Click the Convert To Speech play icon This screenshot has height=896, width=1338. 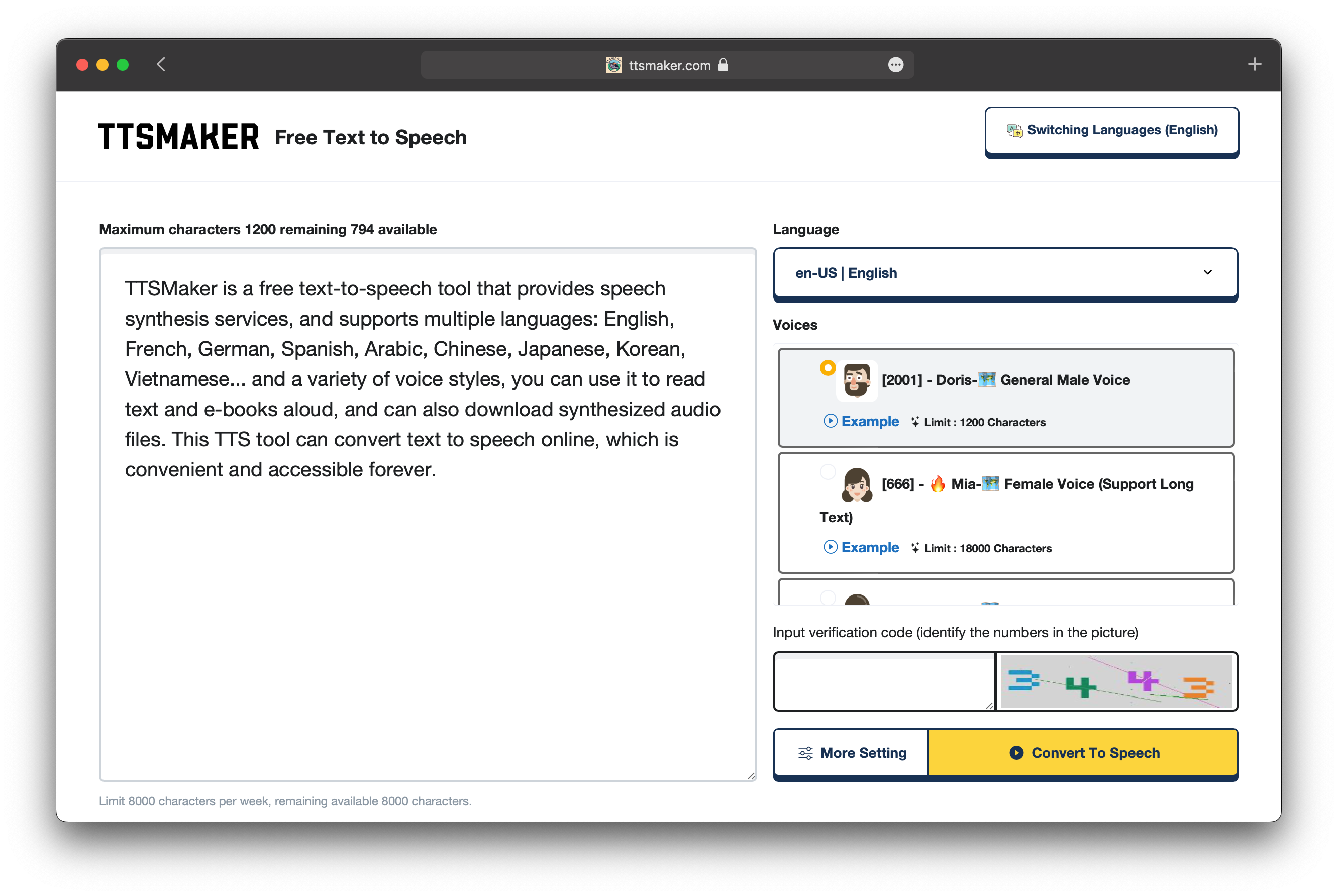(x=1017, y=752)
